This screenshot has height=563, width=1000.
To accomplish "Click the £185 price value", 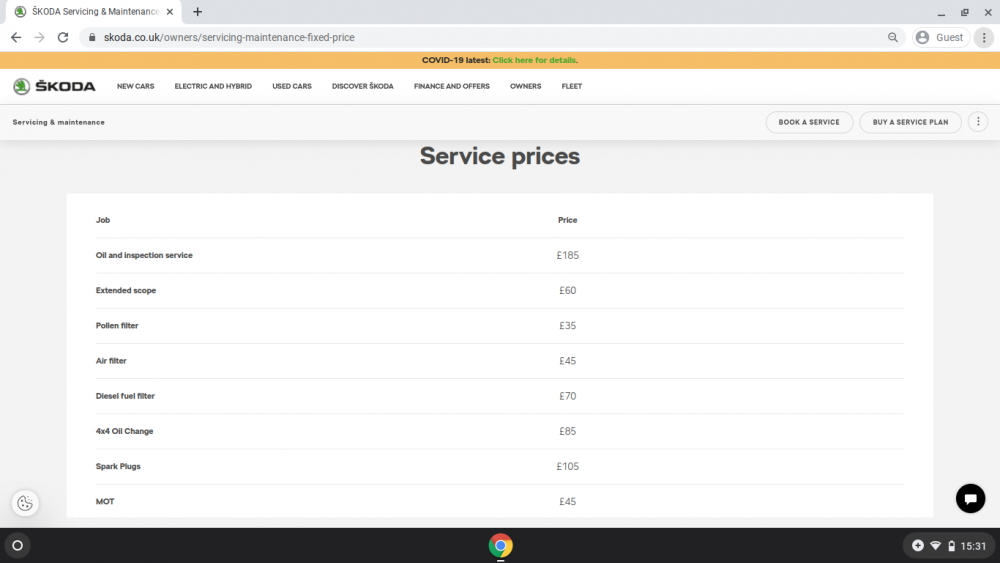I will tap(568, 255).
